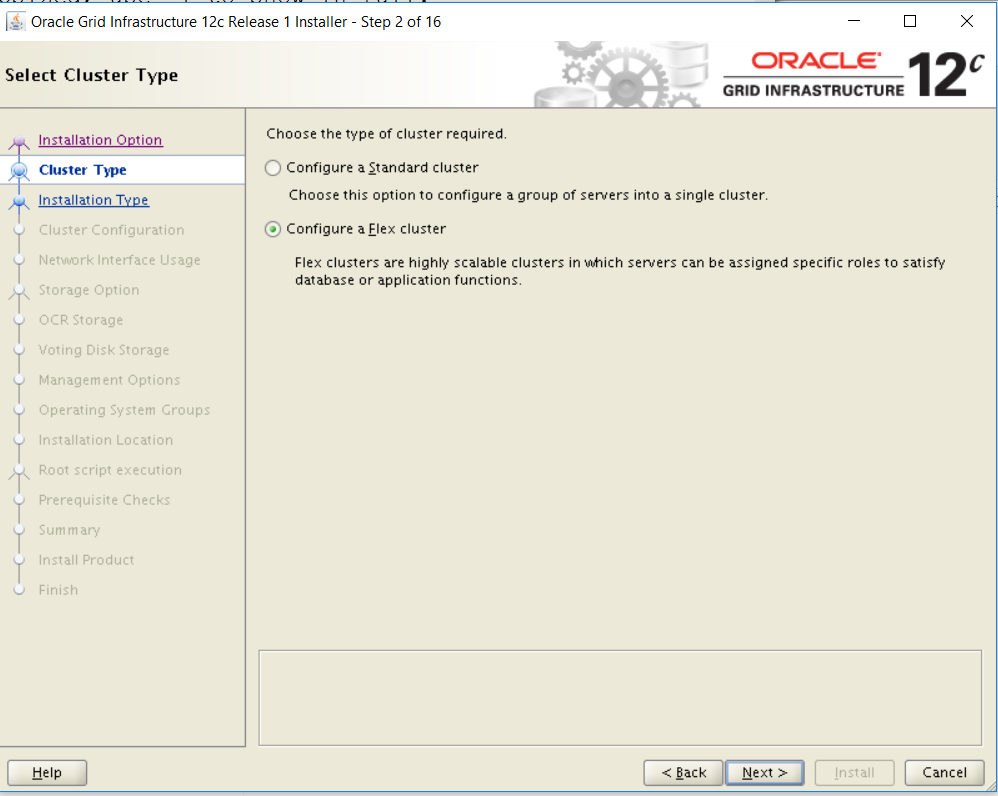Click the Installation Location step label
The width and height of the screenshot is (998, 796).
pyautogui.click(x=106, y=440)
